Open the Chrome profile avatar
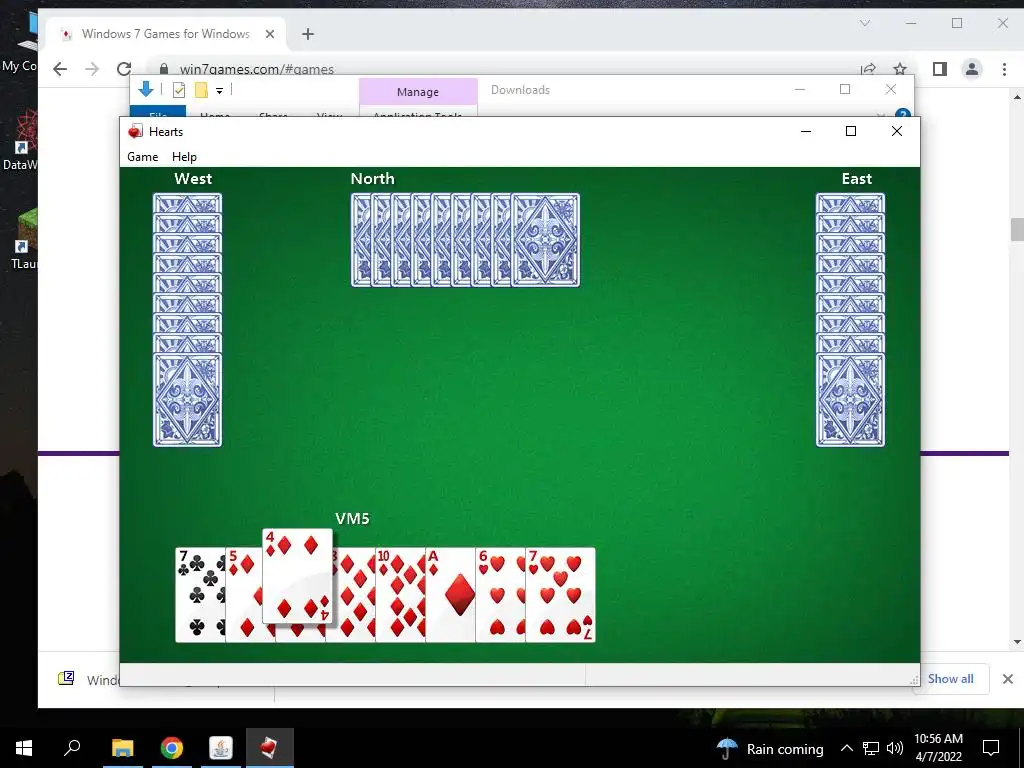Image resolution: width=1024 pixels, height=768 pixels. click(972, 69)
